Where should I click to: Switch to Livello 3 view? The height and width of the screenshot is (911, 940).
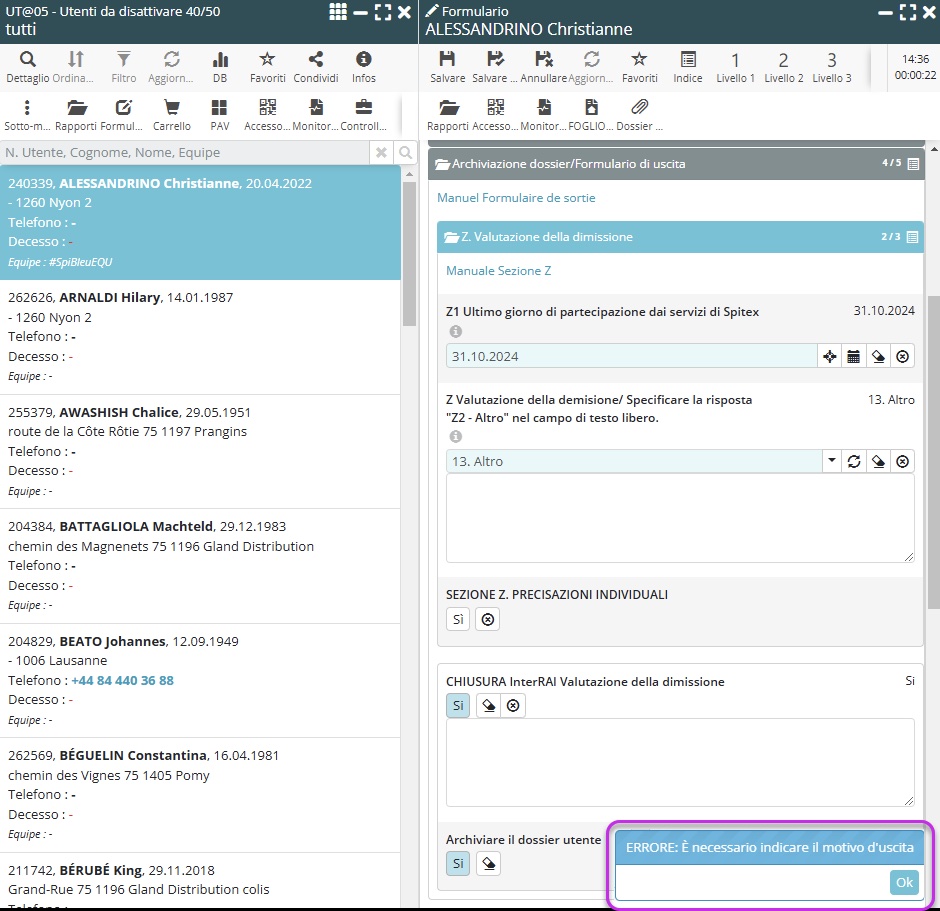(831, 66)
